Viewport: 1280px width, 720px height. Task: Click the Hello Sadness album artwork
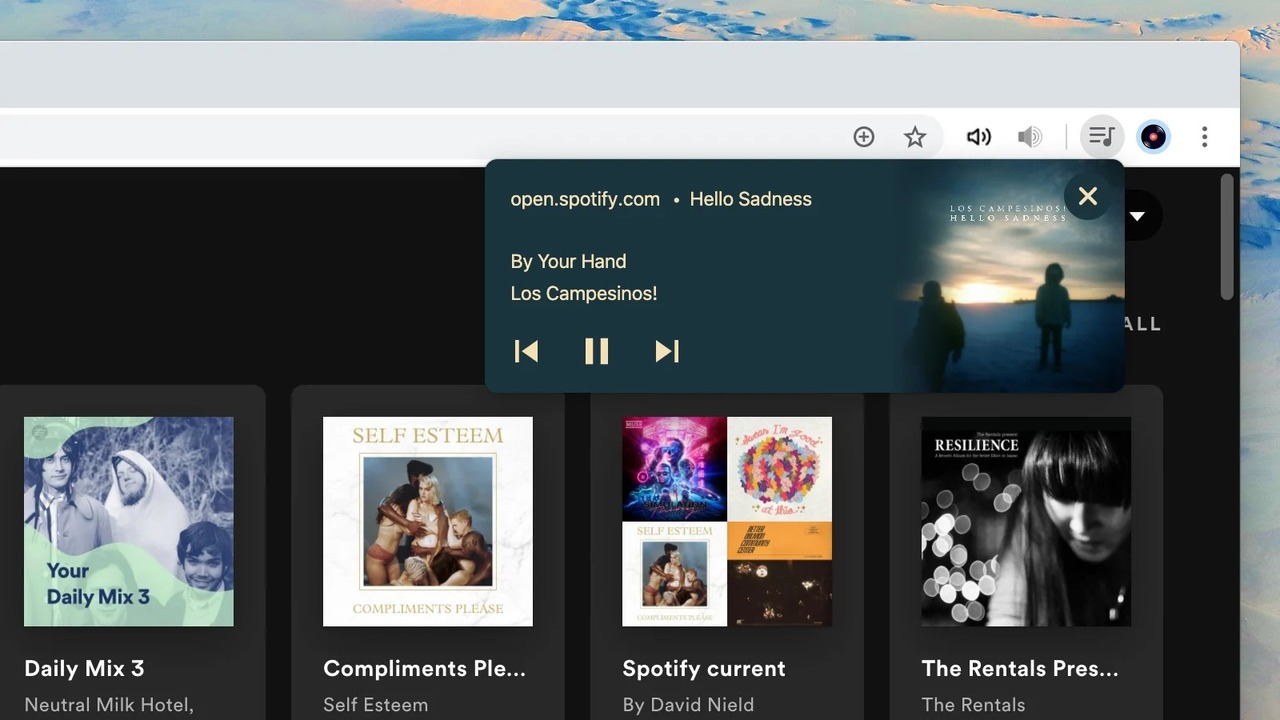[1008, 276]
